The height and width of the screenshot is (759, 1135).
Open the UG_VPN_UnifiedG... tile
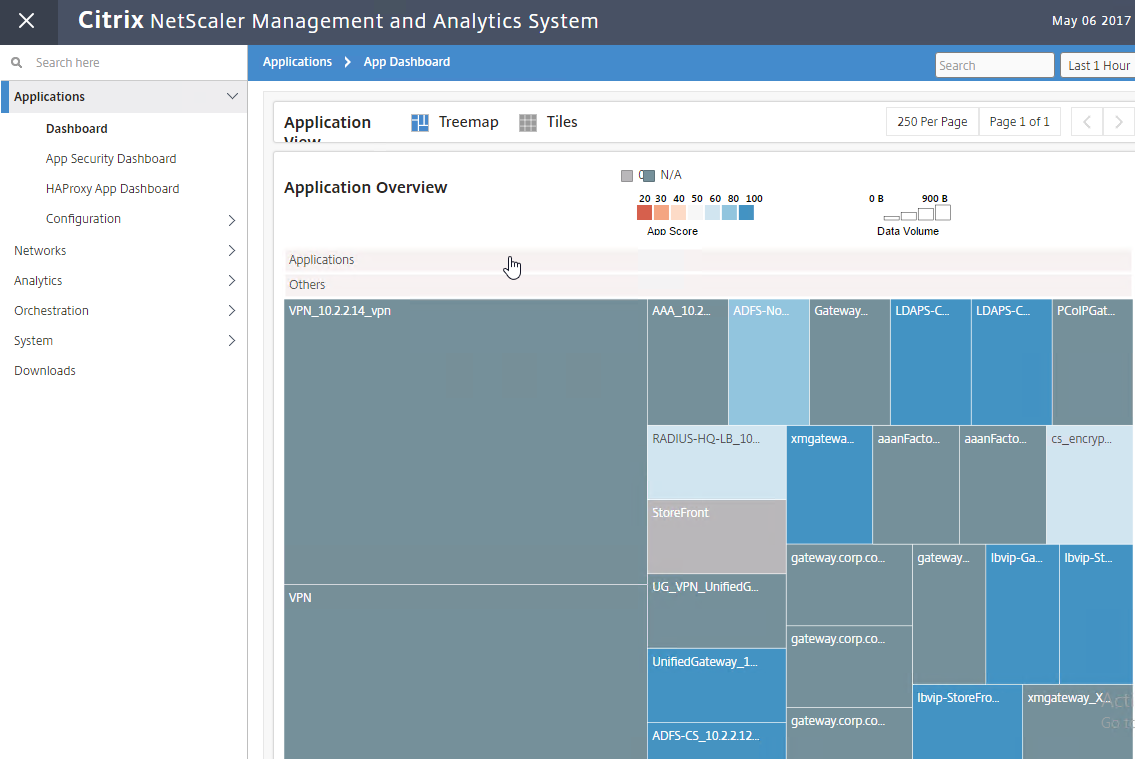tap(717, 611)
